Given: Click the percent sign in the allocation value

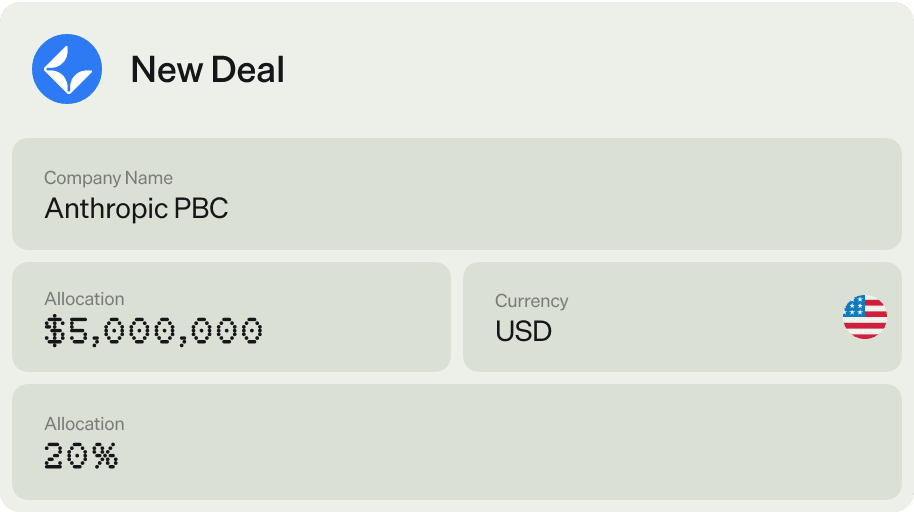Looking at the screenshot, I should (x=106, y=456).
